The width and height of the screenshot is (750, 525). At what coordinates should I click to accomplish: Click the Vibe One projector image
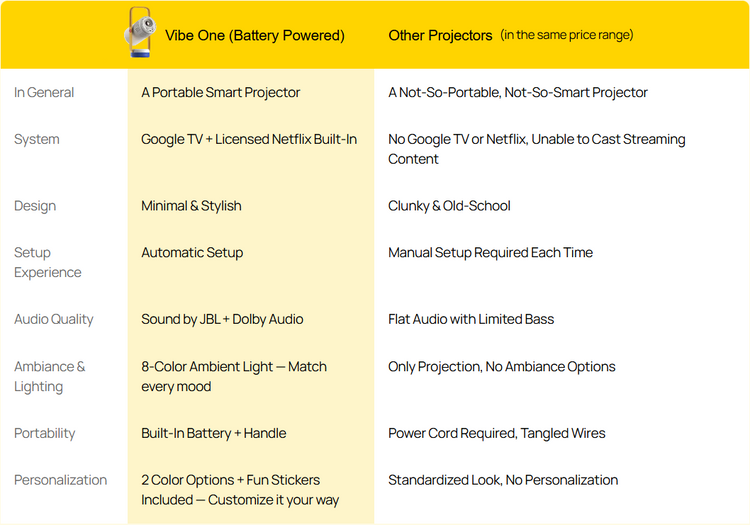point(140,33)
